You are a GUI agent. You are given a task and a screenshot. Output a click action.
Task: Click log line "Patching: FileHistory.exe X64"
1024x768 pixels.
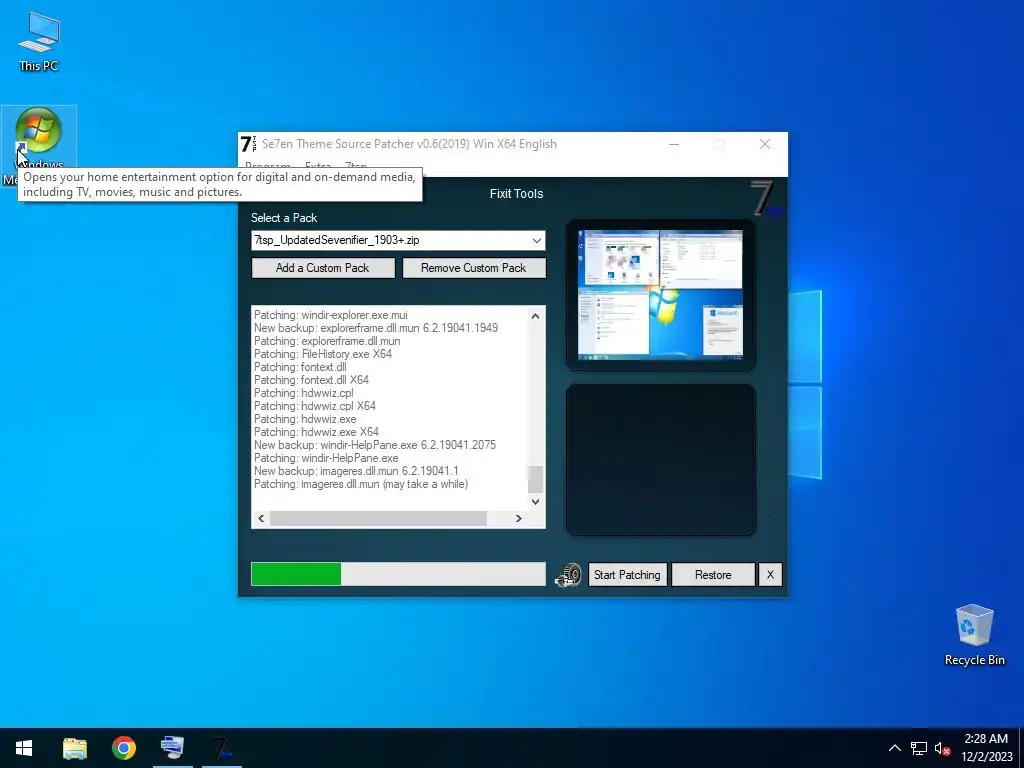click(323, 354)
